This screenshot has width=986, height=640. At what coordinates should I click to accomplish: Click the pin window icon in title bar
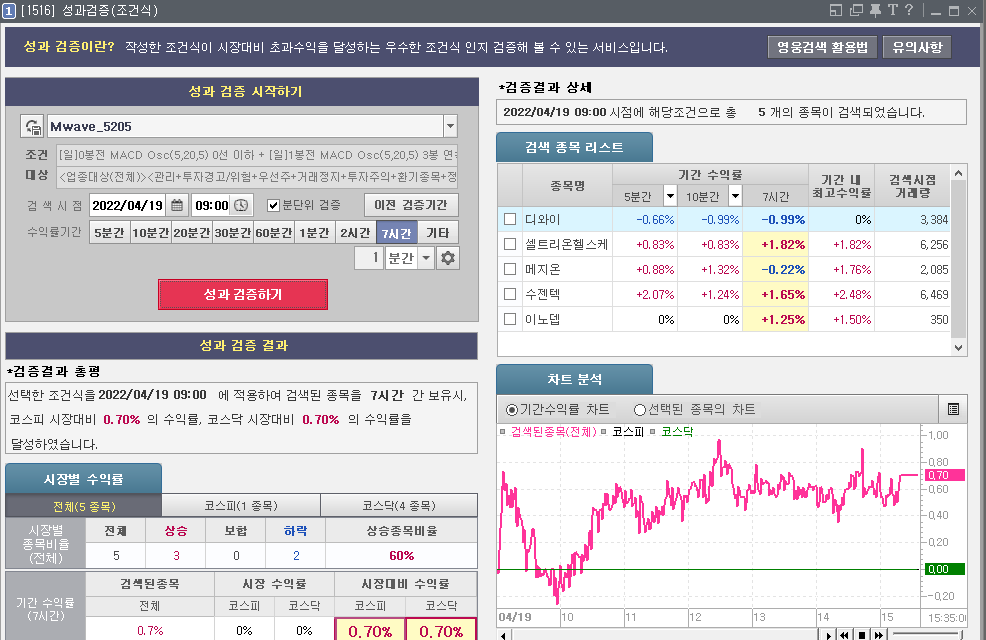click(875, 10)
